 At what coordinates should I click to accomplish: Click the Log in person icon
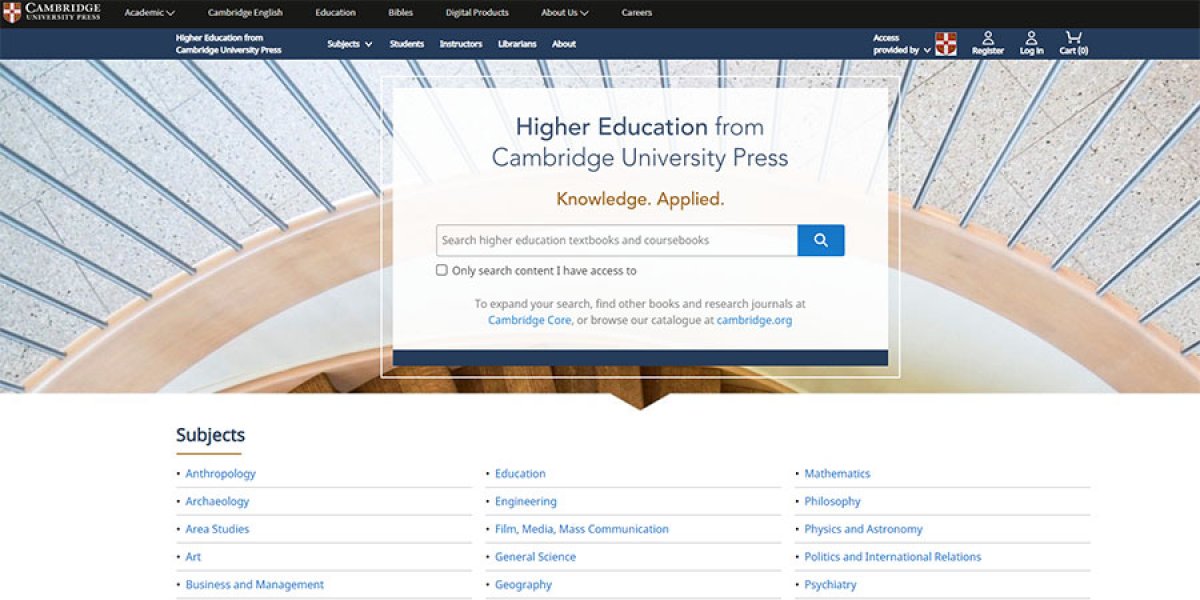(1031, 38)
